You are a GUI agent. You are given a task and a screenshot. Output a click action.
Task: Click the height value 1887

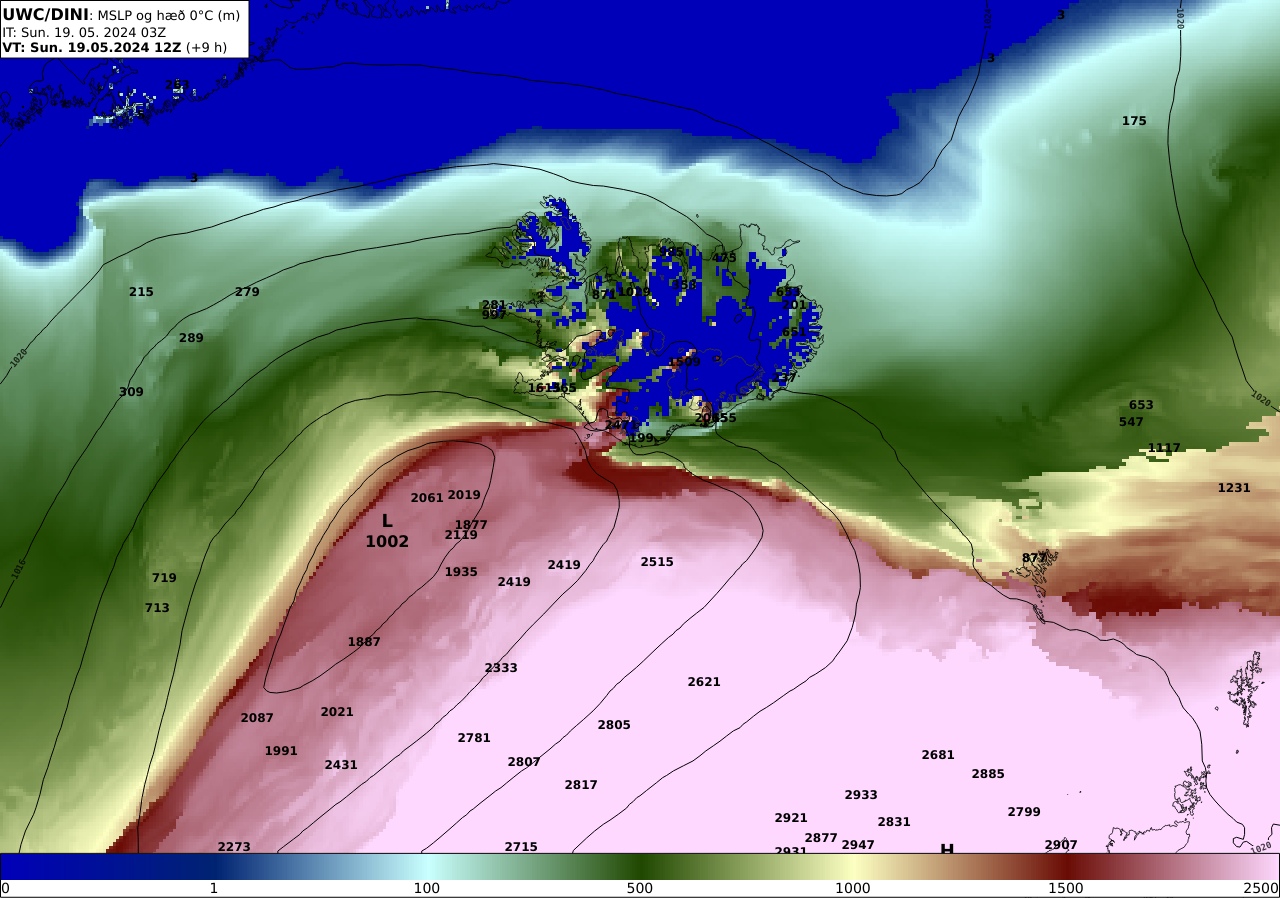[x=364, y=642]
